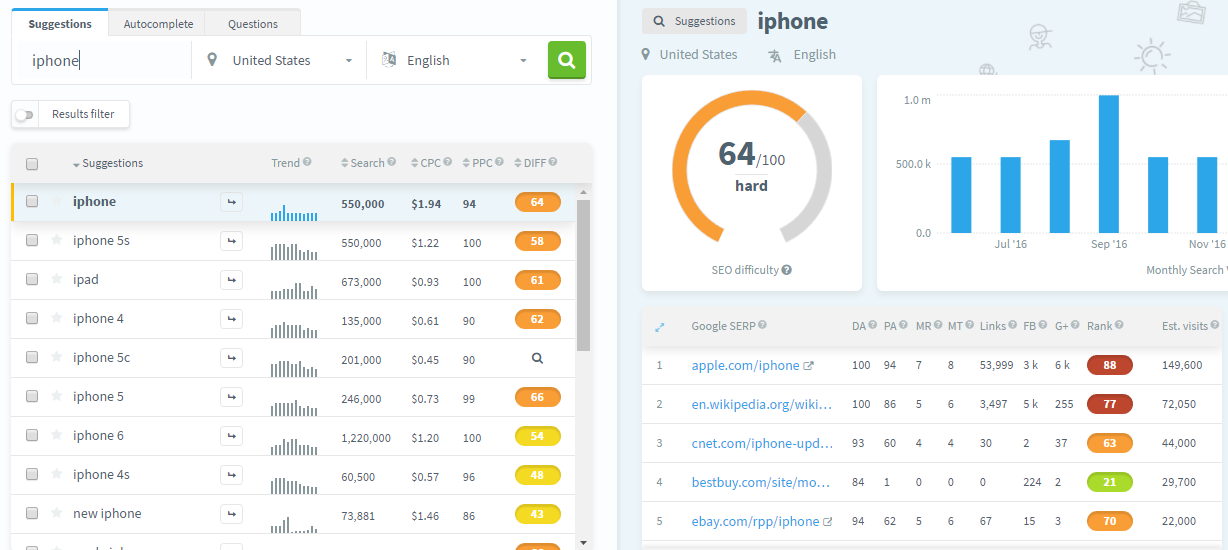Click the Suggestions button beside iphone heading
Viewport: 1228px width, 550px height.
coord(695,21)
